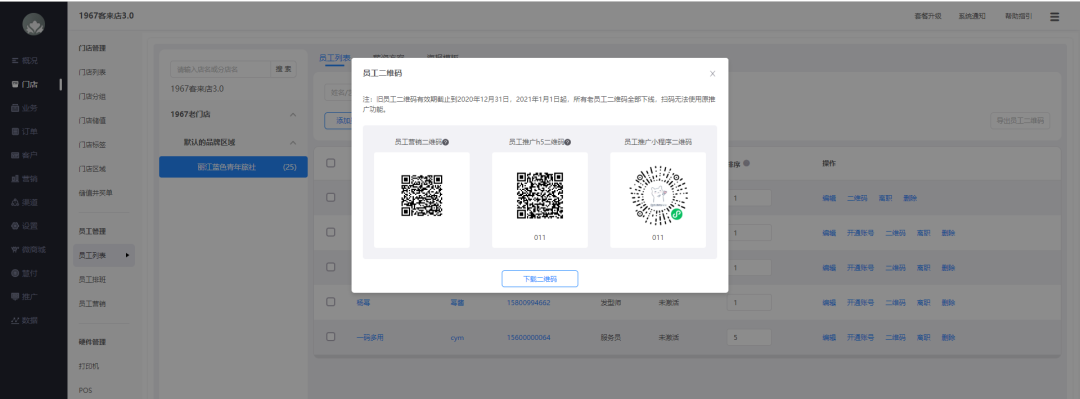
Task: Click the help dot next to 排序 header
Action: click(747, 163)
